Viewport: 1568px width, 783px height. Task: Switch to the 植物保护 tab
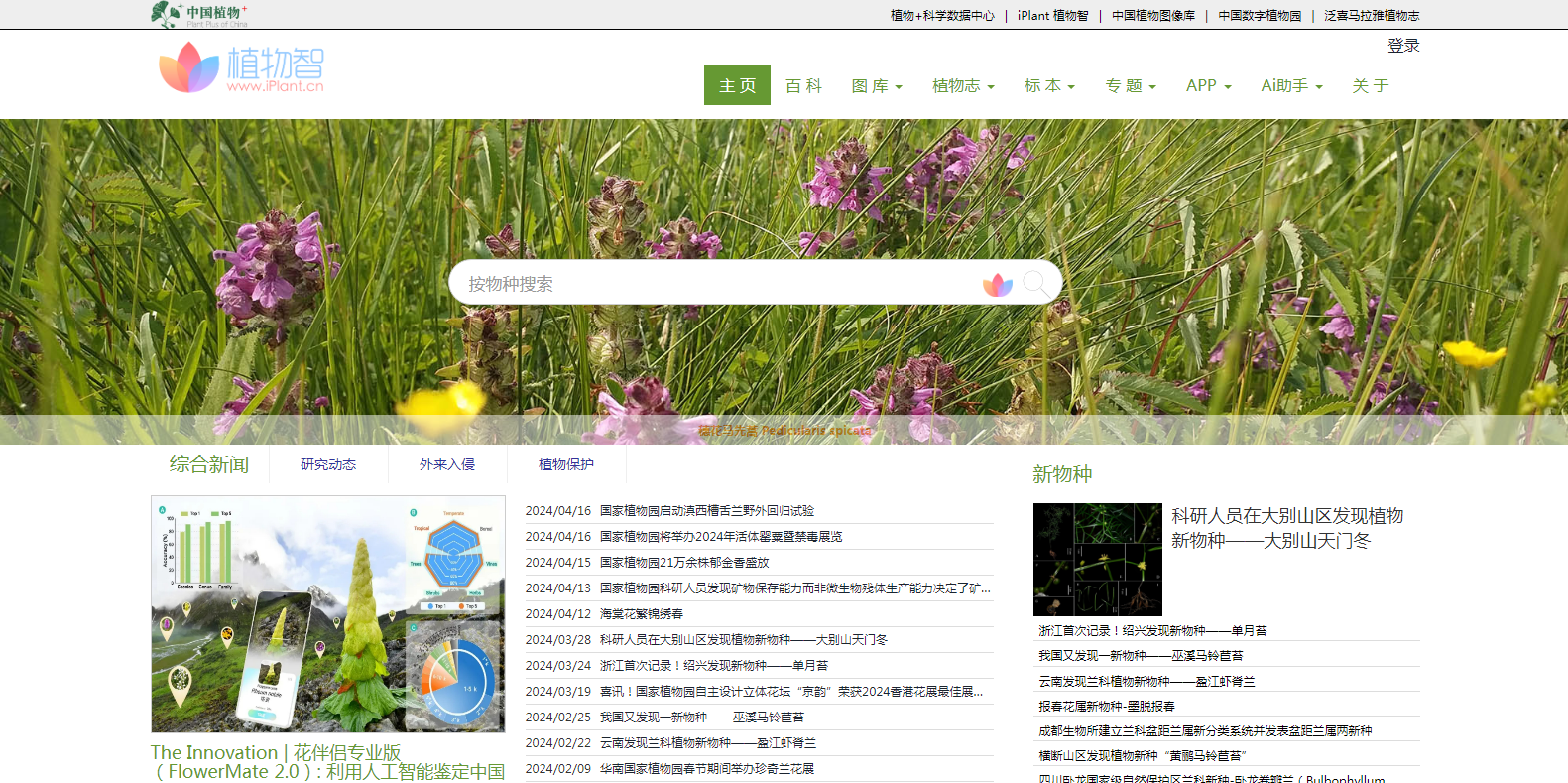tap(566, 464)
